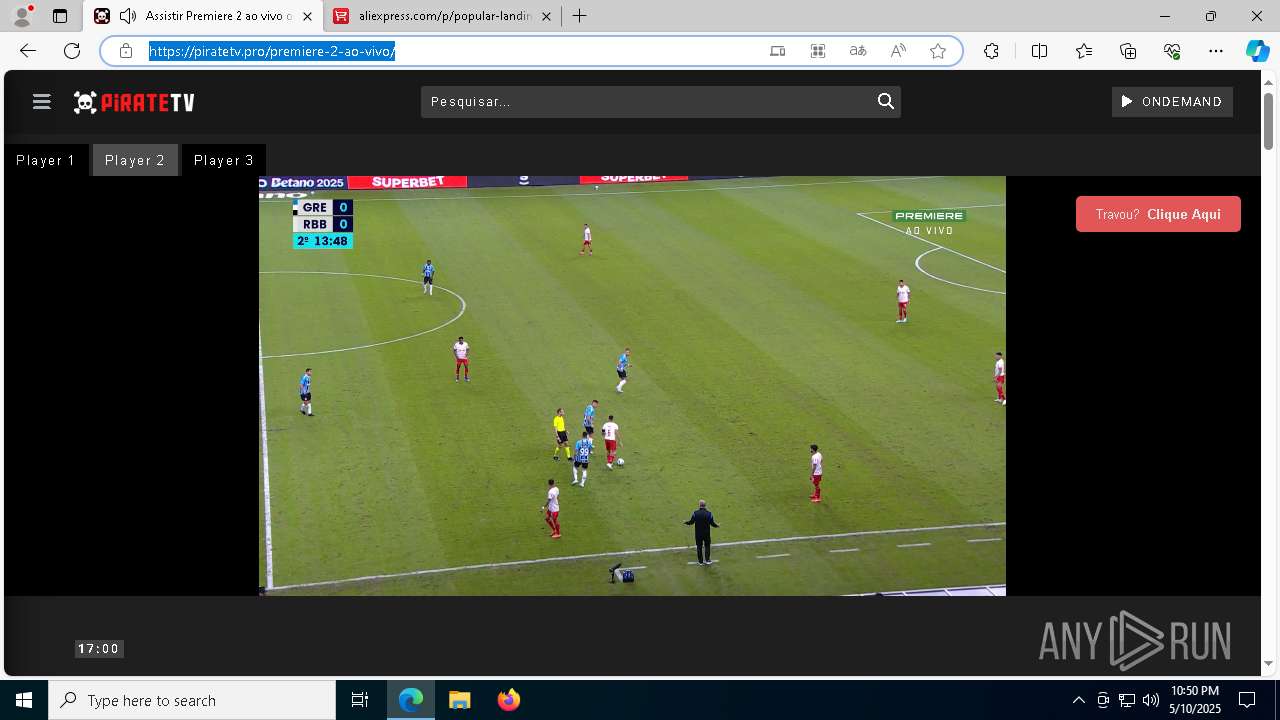
Task: Open Firefox from the taskbar
Action: (x=508, y=700)
